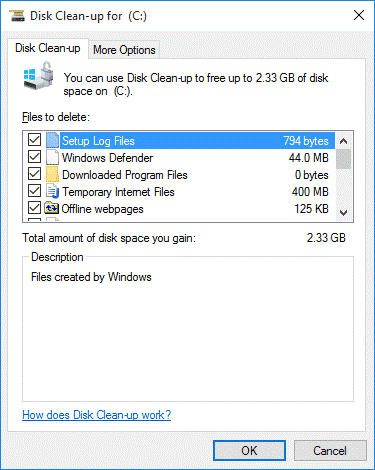
Task: Click the Temporary Internet Files page icon
Action: [x=52, y=192]
